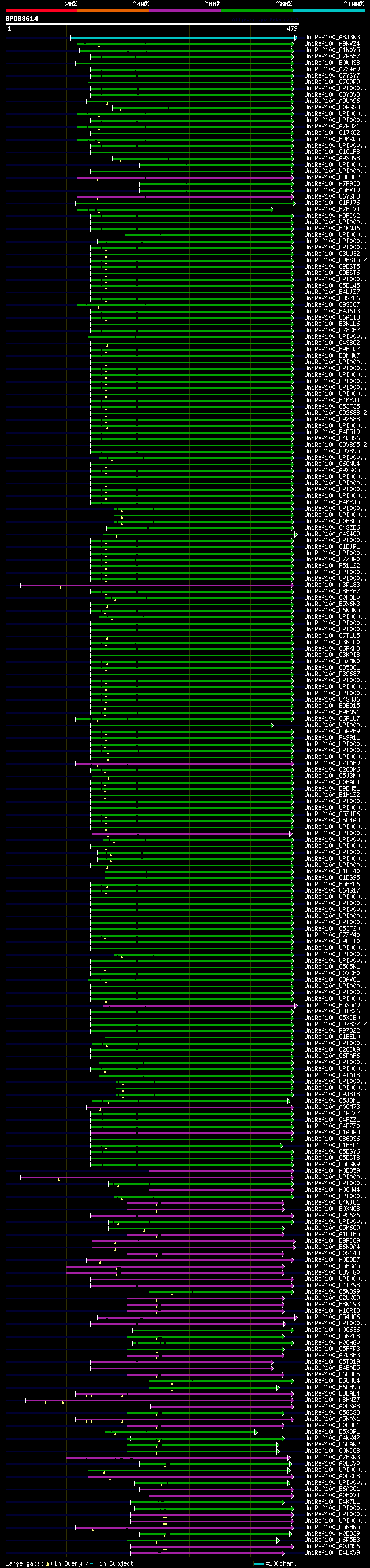The image size is (370, 1568).
Task: Select the UniRef100_C3YDV3 entry
Action: click(332, 95)
